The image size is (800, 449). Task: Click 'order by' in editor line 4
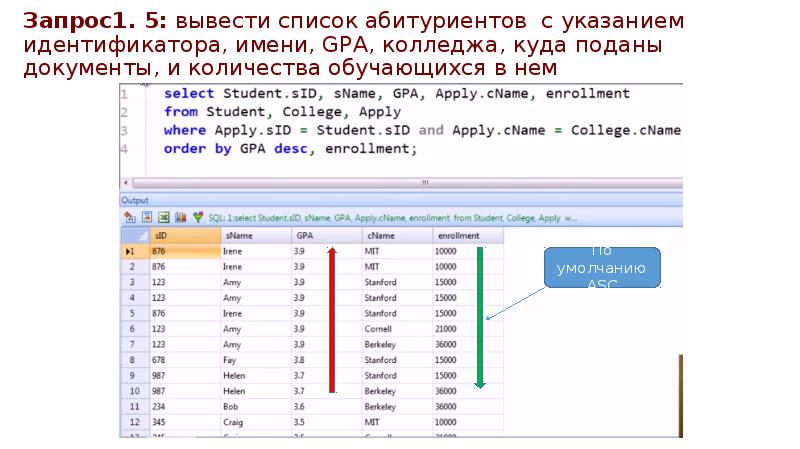point(197,148)
